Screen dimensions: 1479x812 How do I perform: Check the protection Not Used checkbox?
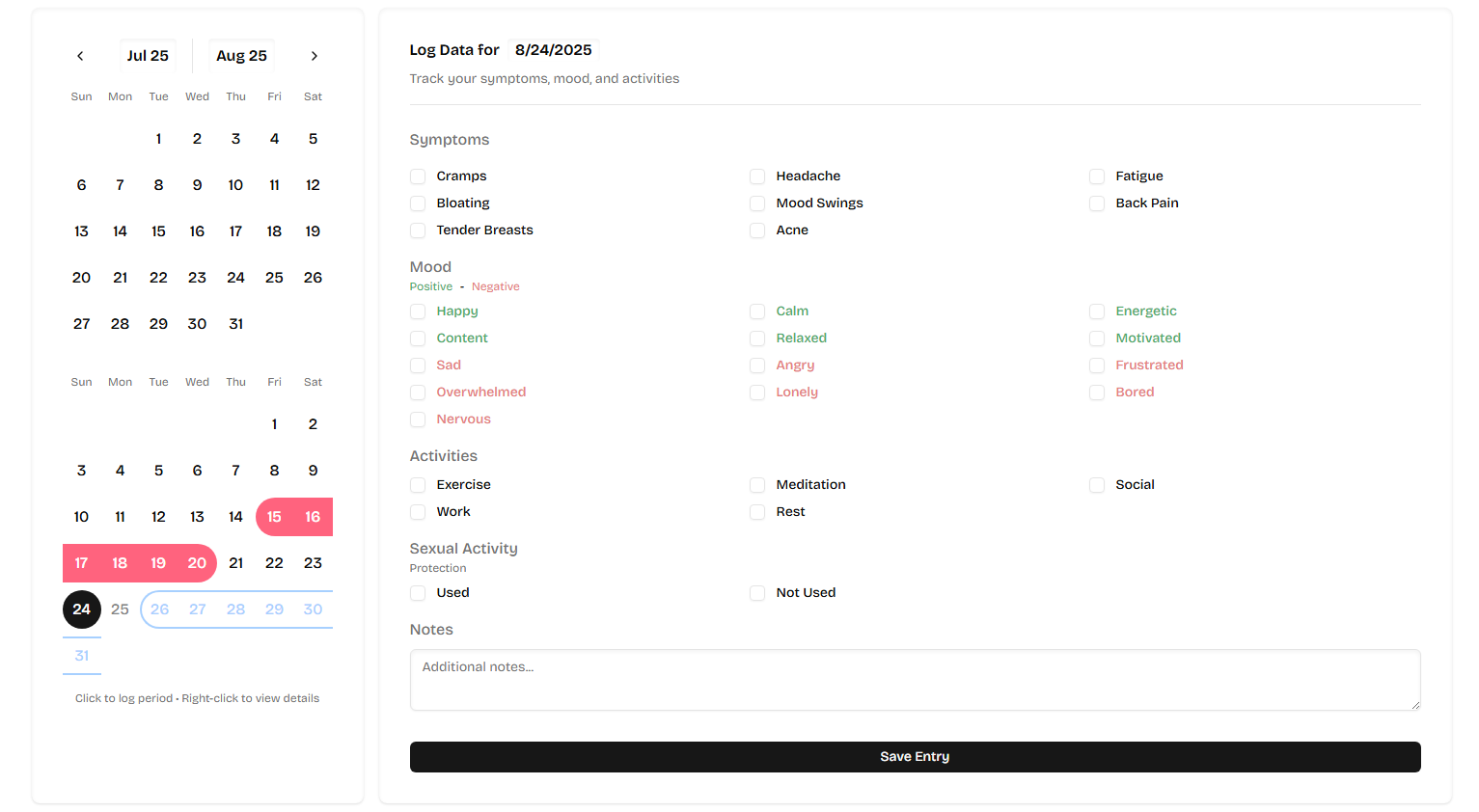point(757,593)
